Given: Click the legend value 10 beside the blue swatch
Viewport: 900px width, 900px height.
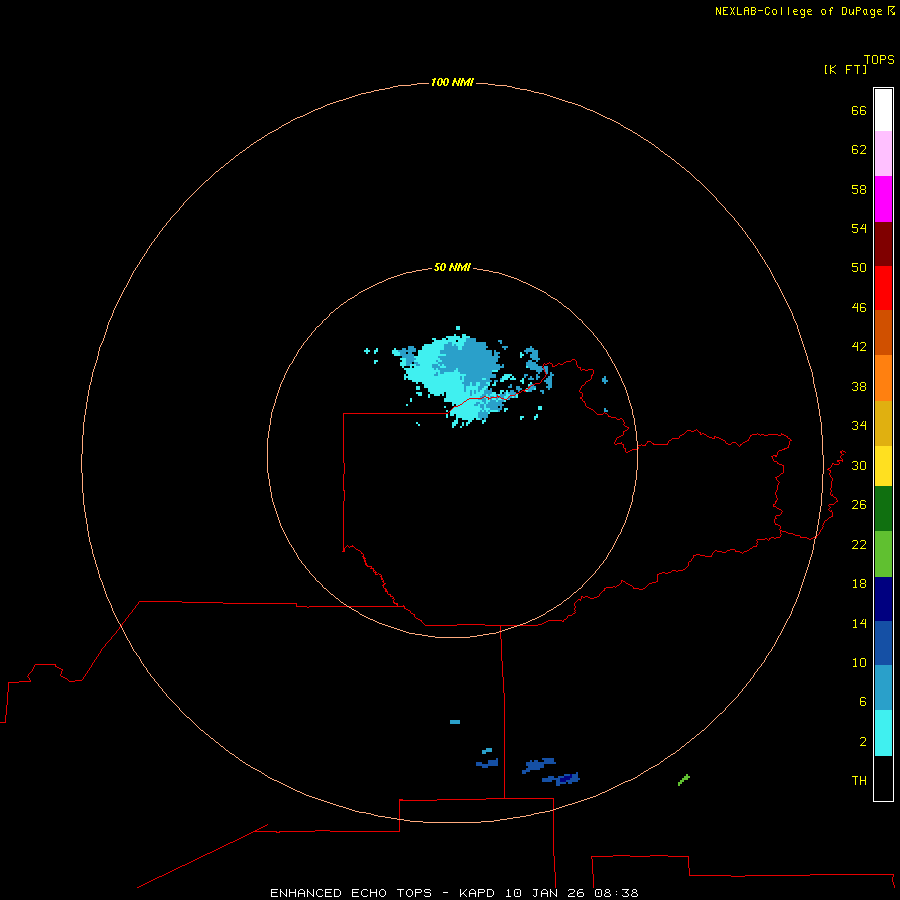Looking at the screenshot, I should click(859, 662).
